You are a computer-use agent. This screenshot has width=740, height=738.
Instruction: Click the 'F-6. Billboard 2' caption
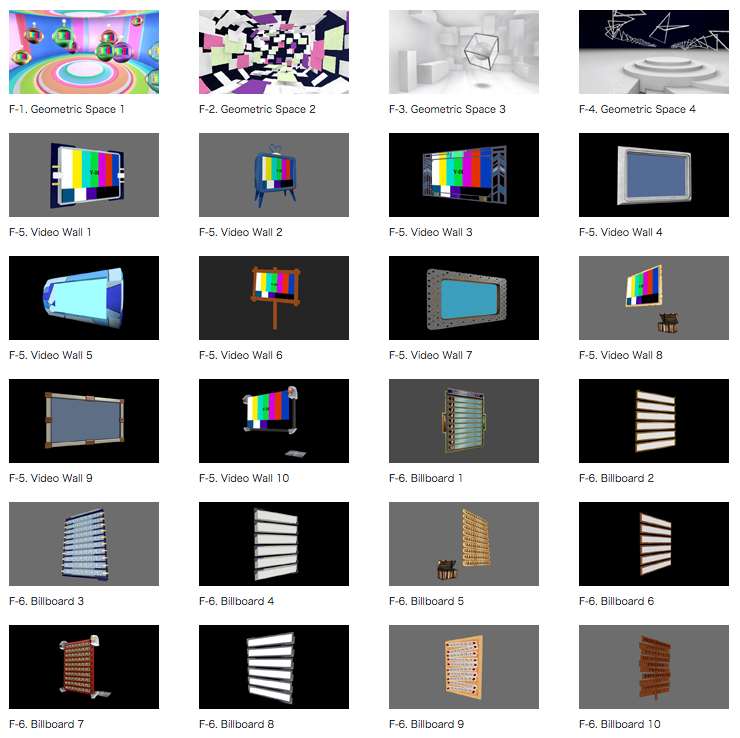616,478
